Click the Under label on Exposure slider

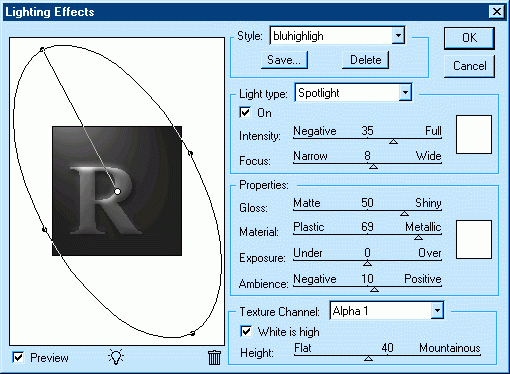[308, 253]
